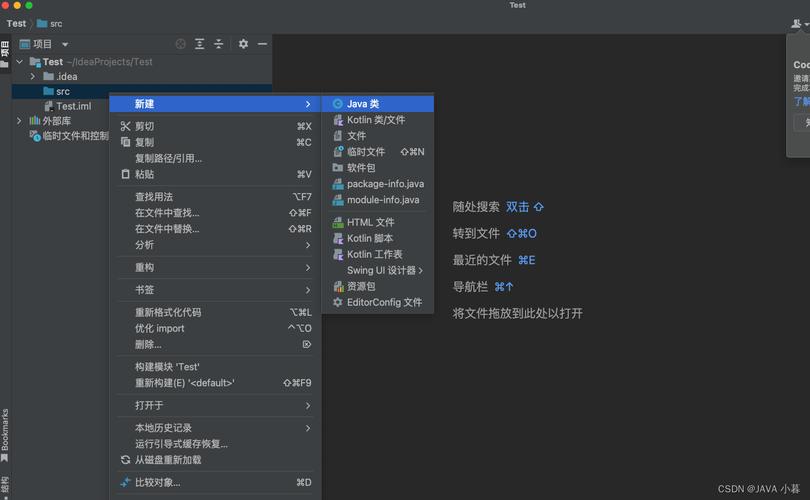
Task: Choose 运行引导式缓存恢复... entry
Action: [215, 444]
